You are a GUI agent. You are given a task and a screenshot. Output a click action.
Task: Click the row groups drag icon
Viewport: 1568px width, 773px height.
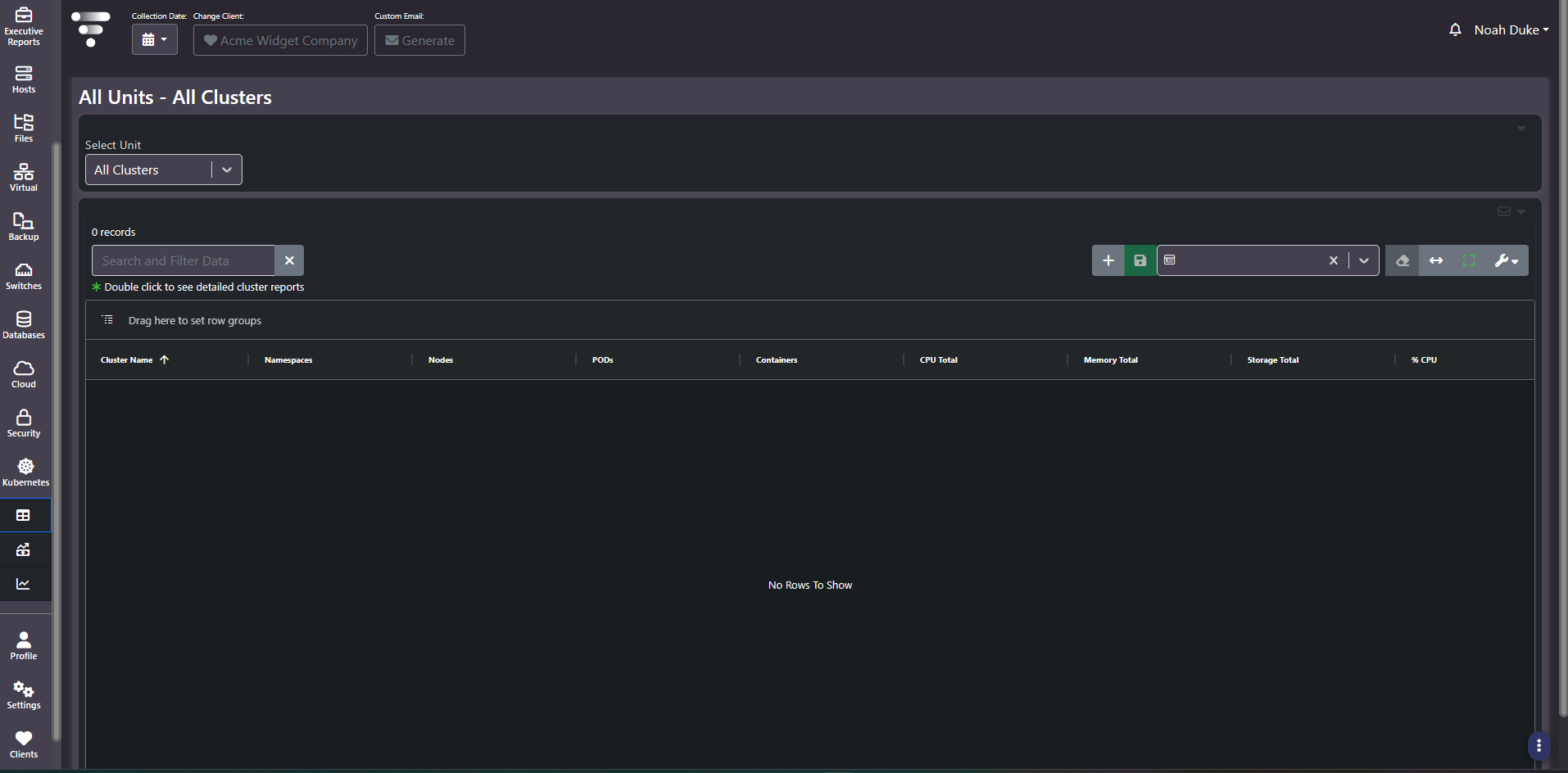pos(107,320)
